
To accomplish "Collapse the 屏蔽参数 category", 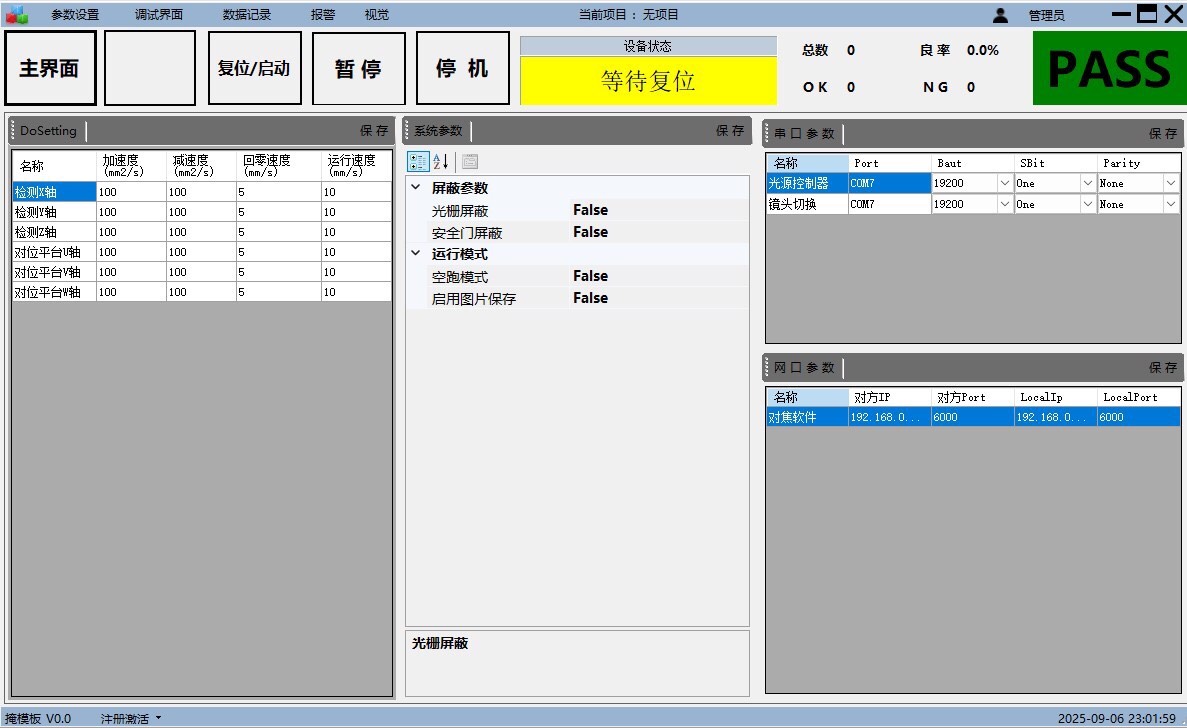I will click(416, 187).
